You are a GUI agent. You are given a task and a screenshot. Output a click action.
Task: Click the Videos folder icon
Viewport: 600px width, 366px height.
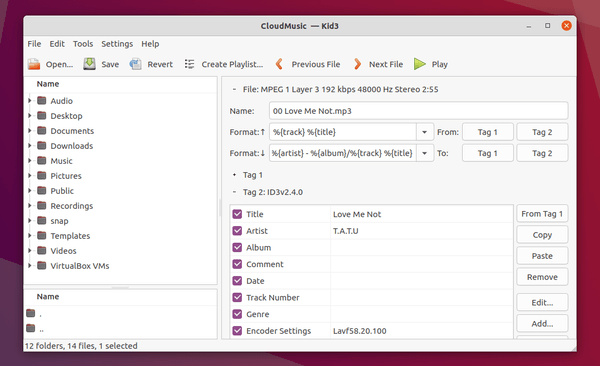[x=42, y=251]
